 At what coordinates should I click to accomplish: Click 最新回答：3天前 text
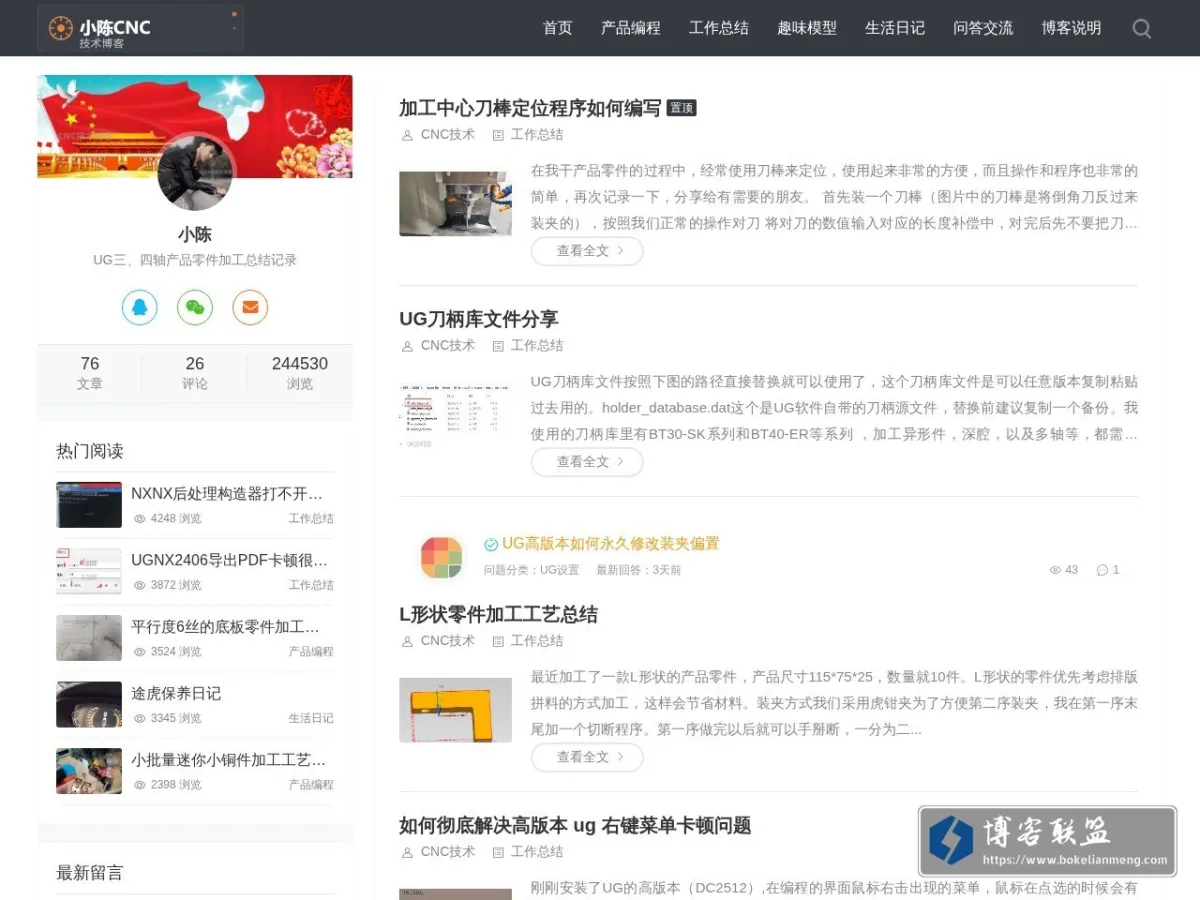tap(638, 570)
